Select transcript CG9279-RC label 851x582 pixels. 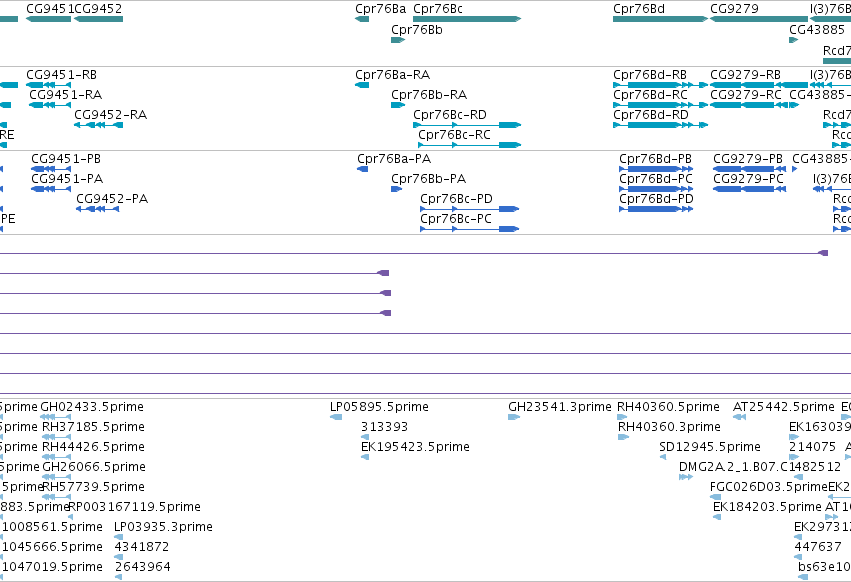746,94
